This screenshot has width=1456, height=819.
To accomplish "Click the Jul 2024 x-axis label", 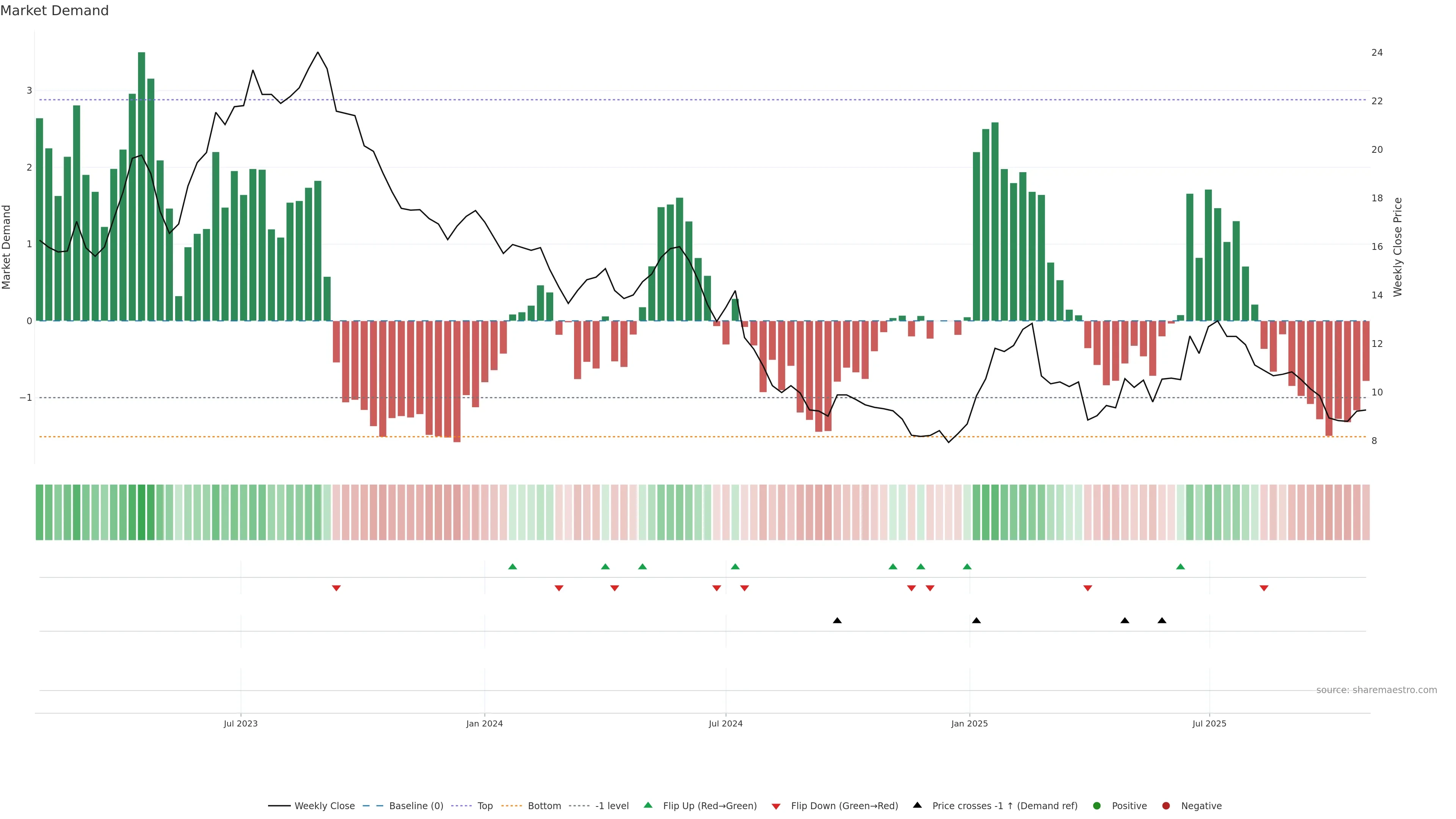I will coord(726,723).
